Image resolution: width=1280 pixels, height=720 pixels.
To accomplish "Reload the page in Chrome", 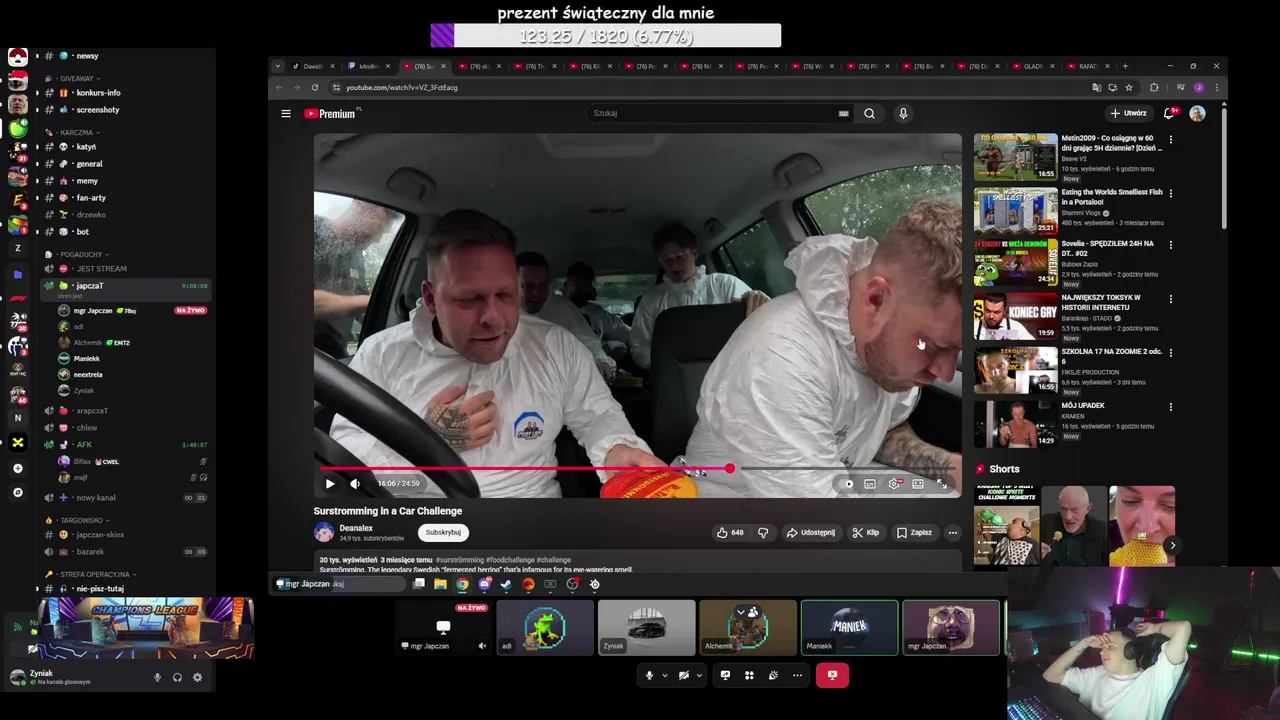I will coord(315,87).
